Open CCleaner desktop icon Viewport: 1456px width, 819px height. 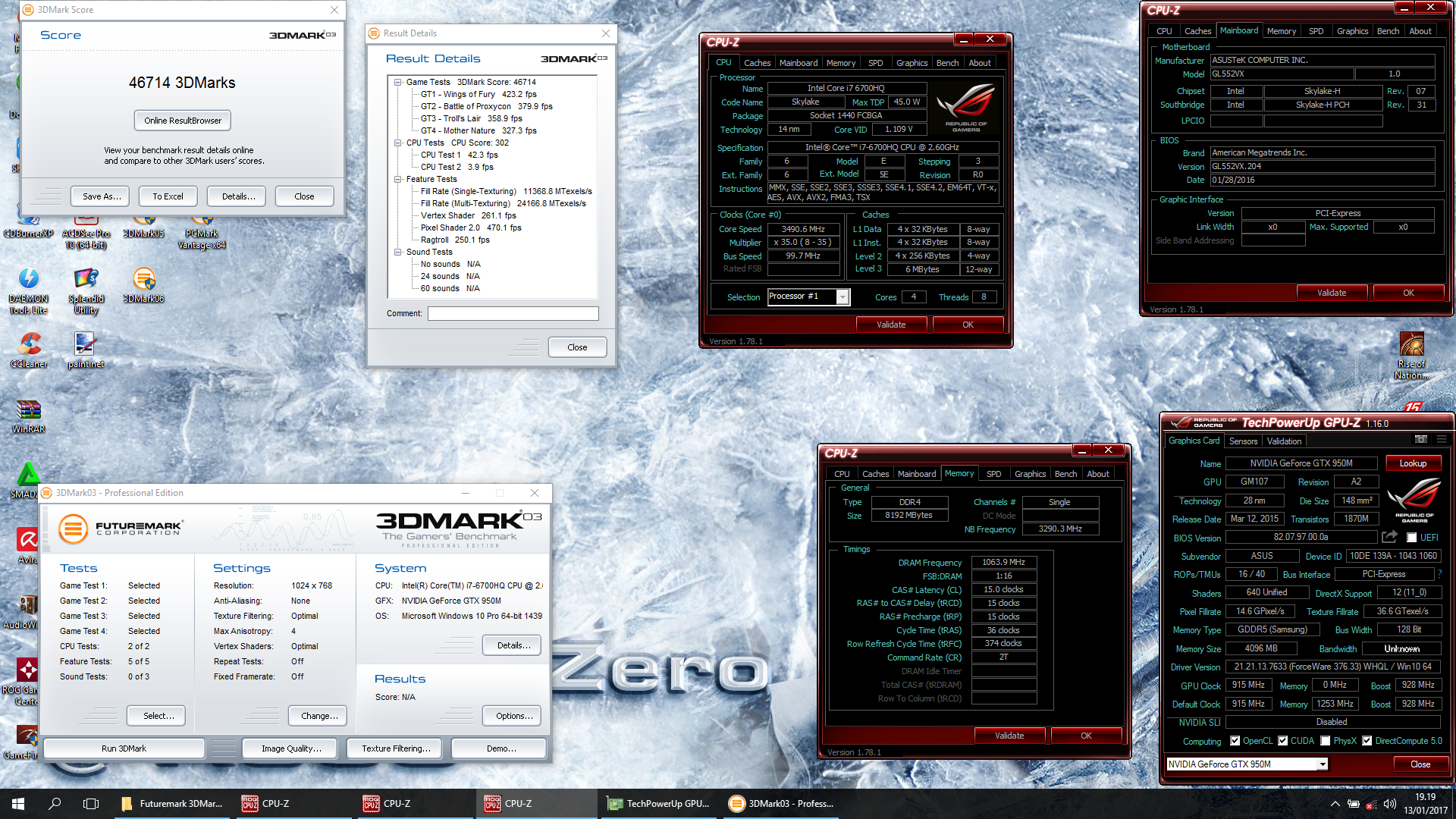point(29,351)
